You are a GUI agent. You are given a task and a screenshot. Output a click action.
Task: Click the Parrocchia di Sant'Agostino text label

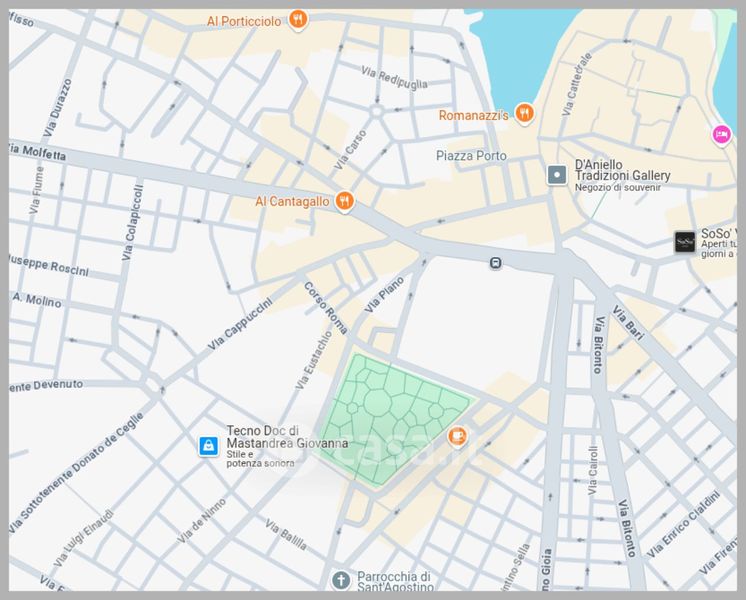pyautogui.click(x=396, y=582)
